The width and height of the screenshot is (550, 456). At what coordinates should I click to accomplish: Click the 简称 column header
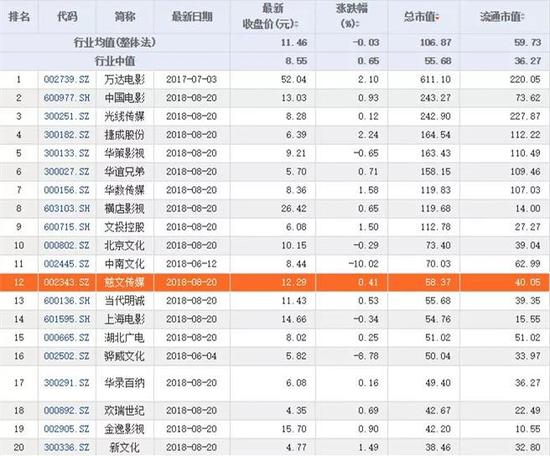coord(125,16)
